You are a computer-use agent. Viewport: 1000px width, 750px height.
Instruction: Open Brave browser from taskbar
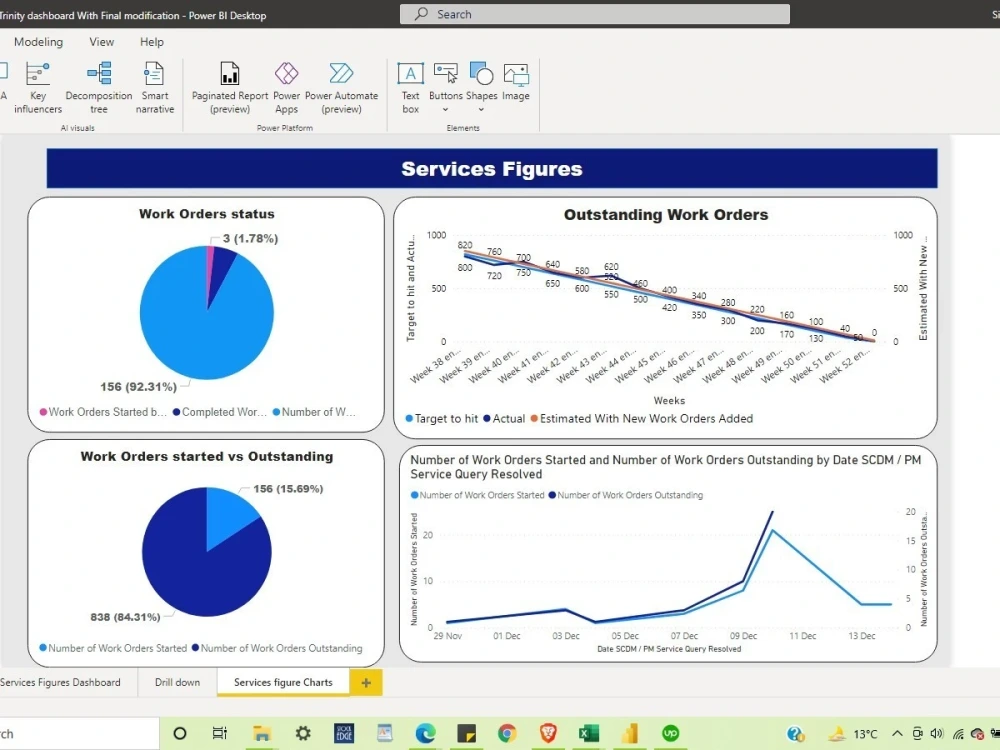coord(548,733)
